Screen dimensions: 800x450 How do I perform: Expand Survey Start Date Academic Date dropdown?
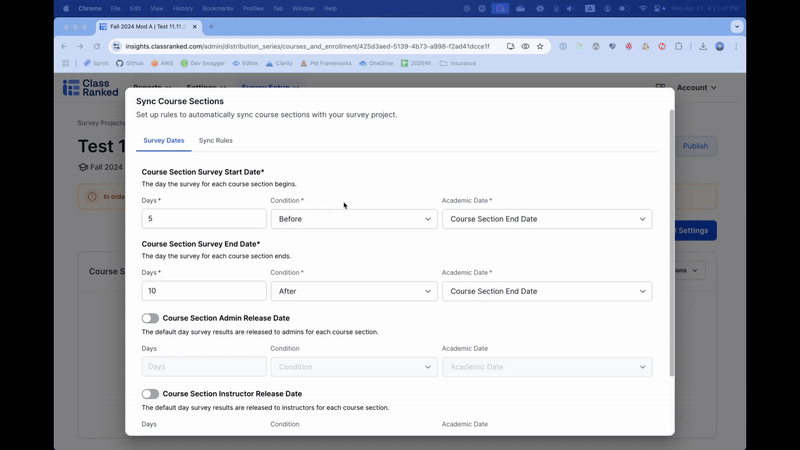(546, 219)
